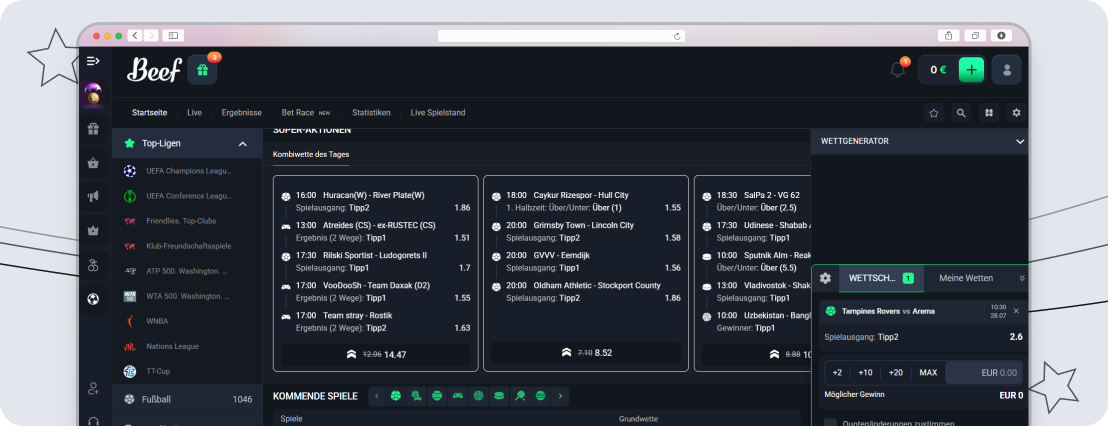The image size is (1108, 426).
Task: Open UEFA Champions League
Action: (188, 171)
